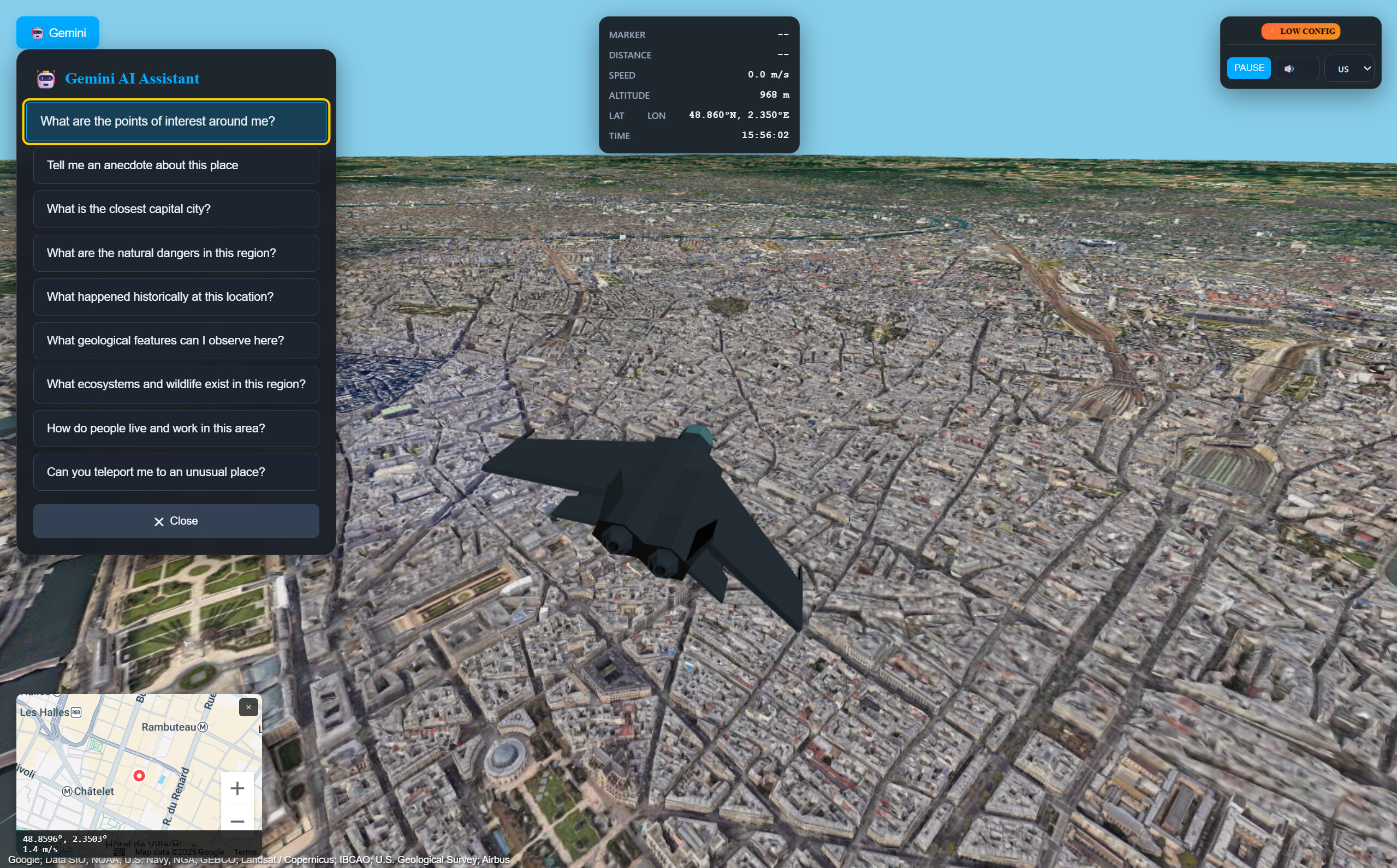Screen dimensions: 1397x868
Task: Open the Gemini panel via the robot icon
Action: pyautogui.click(x=37, y=33)
